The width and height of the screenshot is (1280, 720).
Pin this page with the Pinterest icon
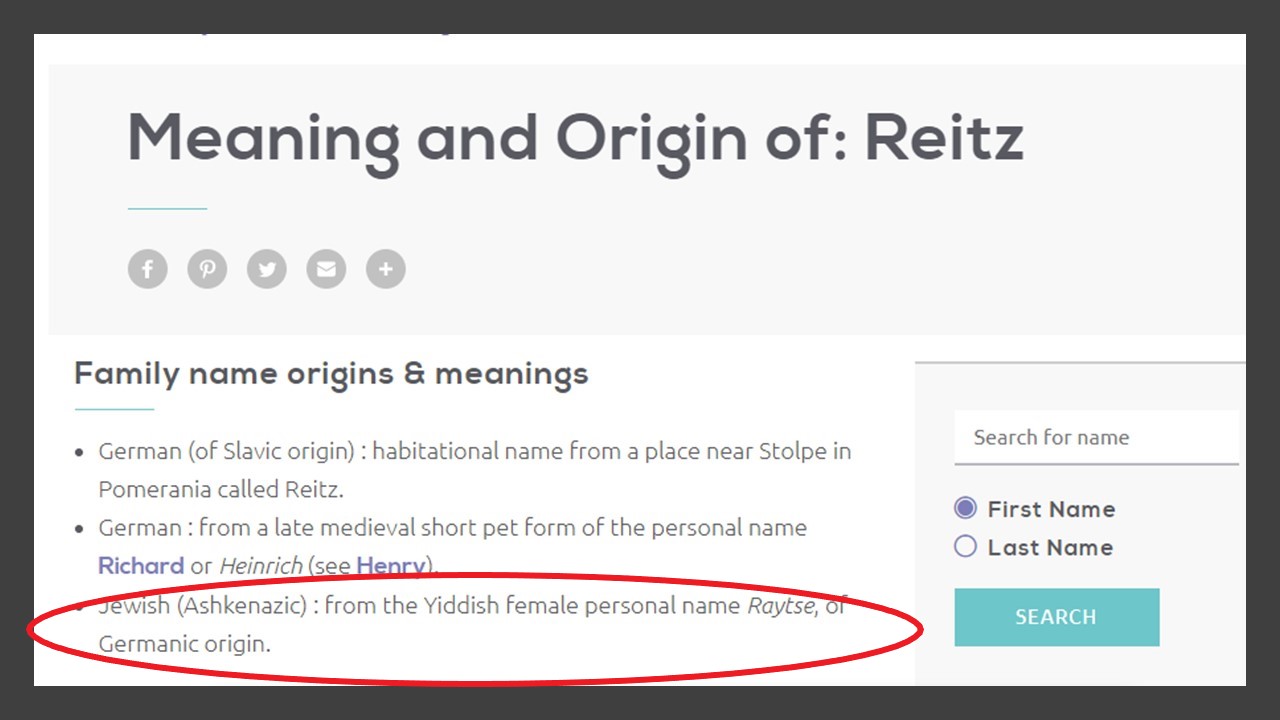[207, 269]
